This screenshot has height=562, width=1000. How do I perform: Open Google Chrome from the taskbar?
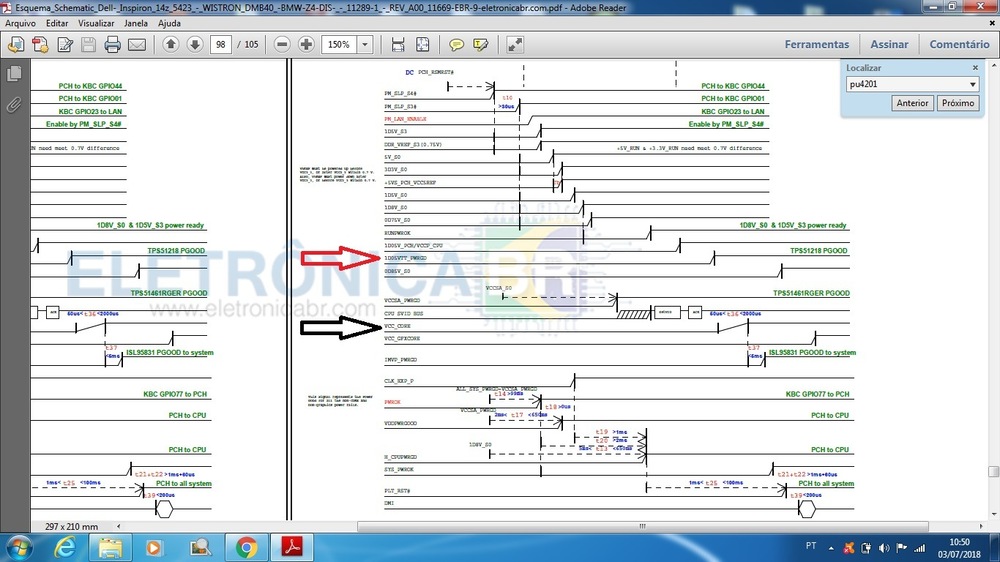coord(246,547)
